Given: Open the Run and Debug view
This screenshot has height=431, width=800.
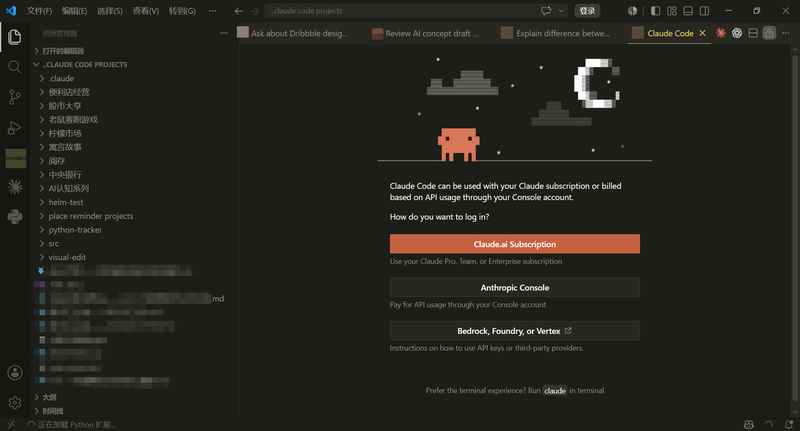Looking at the screenshot, I should pos(15,128).
